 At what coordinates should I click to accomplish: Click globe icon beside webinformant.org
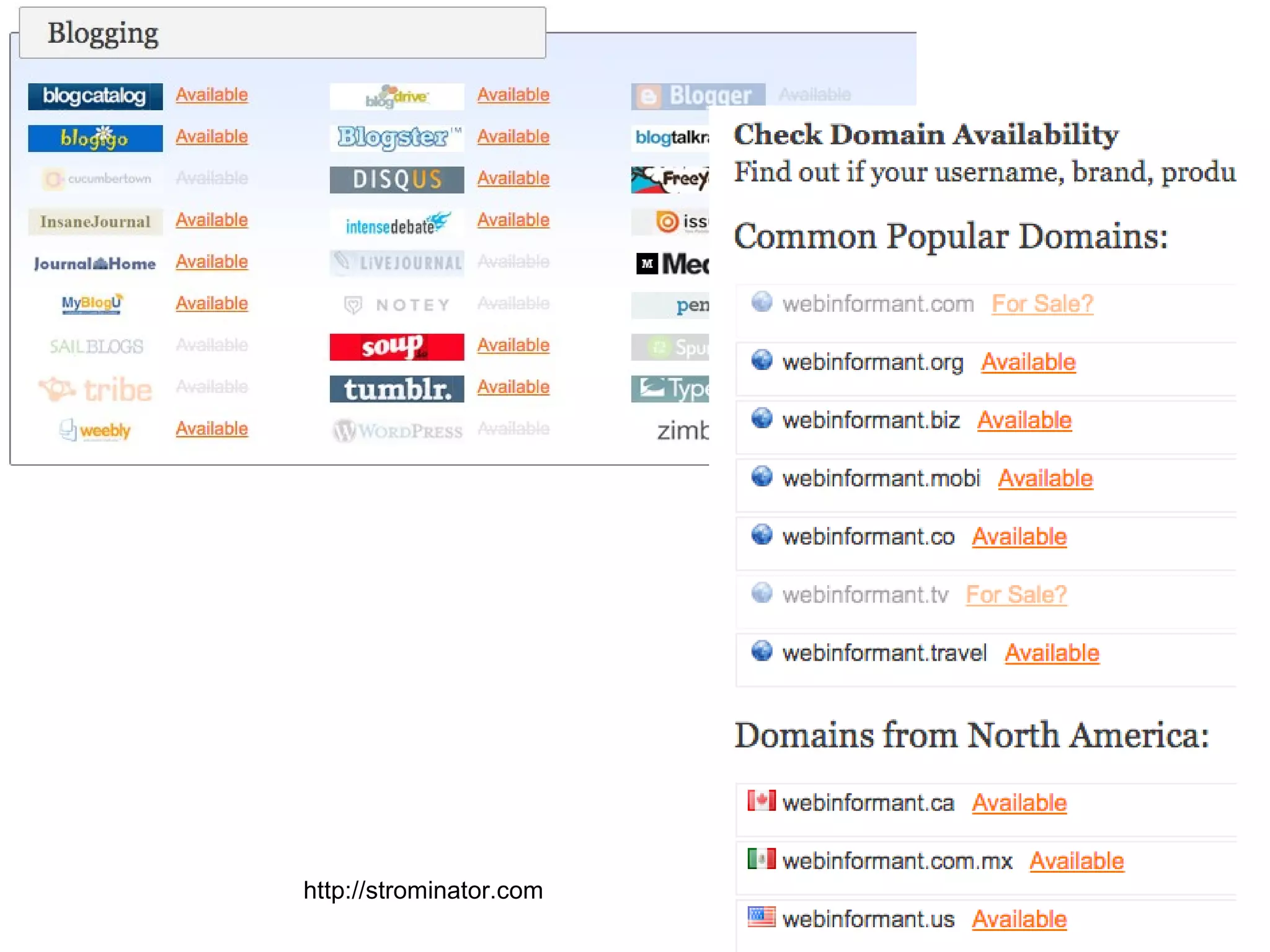762,360
